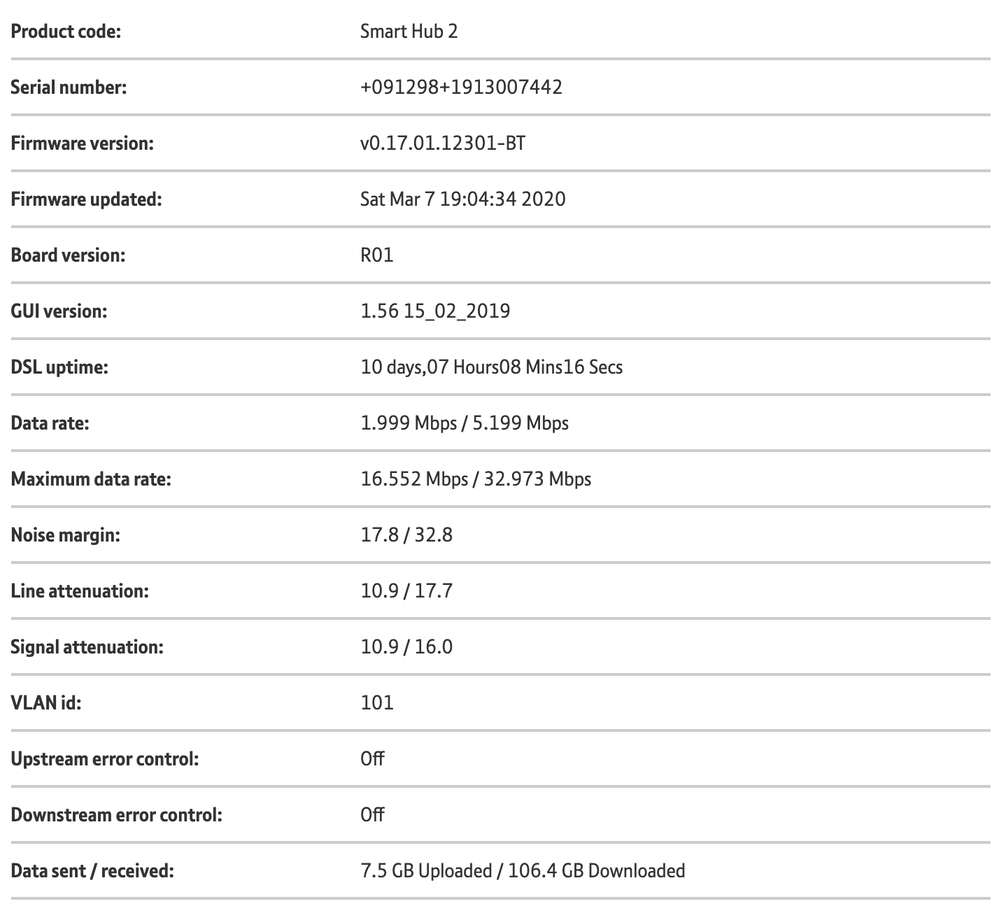Select the Smart Hub 2 value
Viewport: 999px width, 904px height.
point(408,31)
